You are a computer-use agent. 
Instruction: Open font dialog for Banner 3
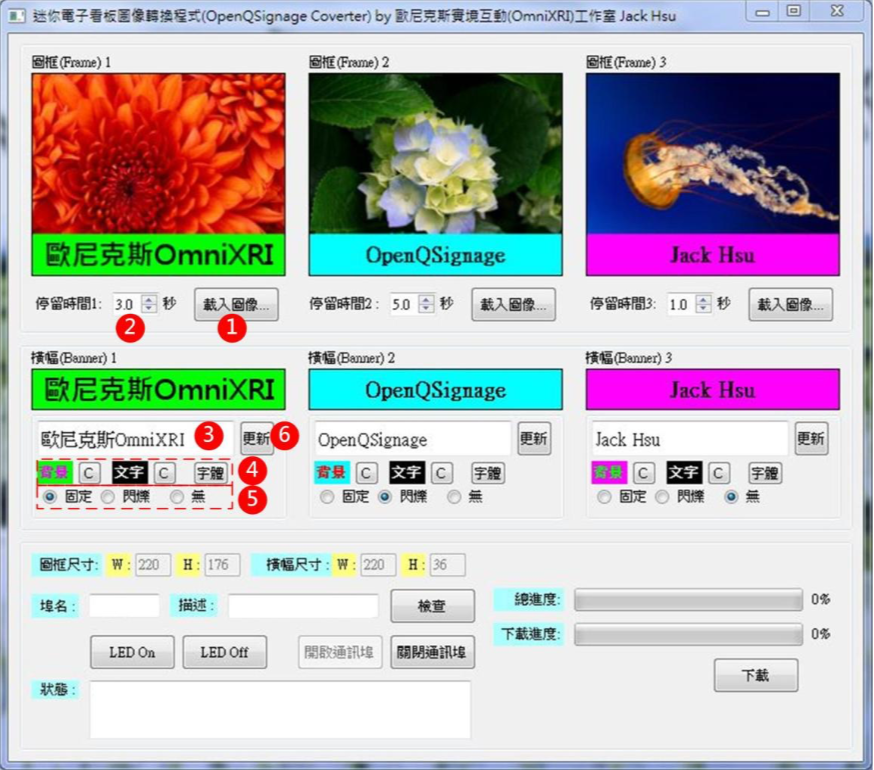(764, 473)
